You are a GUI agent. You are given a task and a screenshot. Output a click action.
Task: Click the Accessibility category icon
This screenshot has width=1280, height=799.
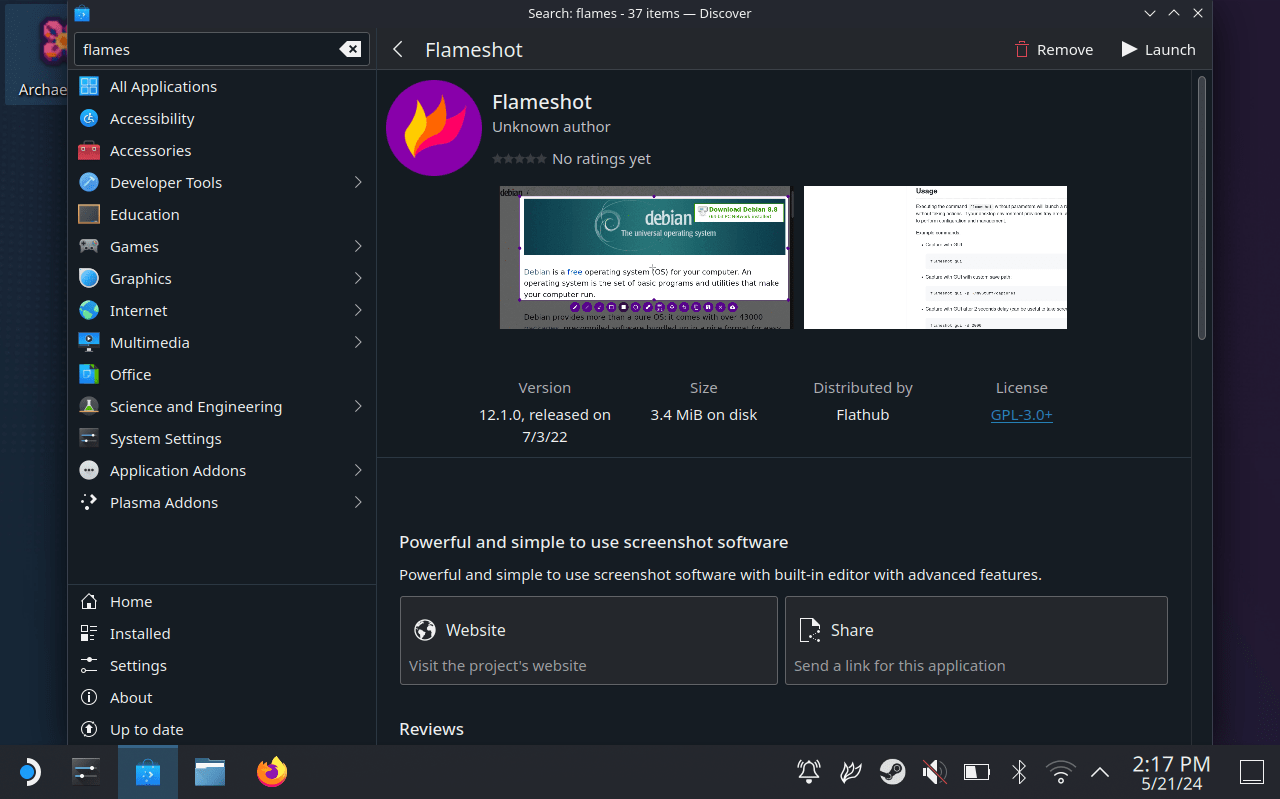(x=89, y=118)
